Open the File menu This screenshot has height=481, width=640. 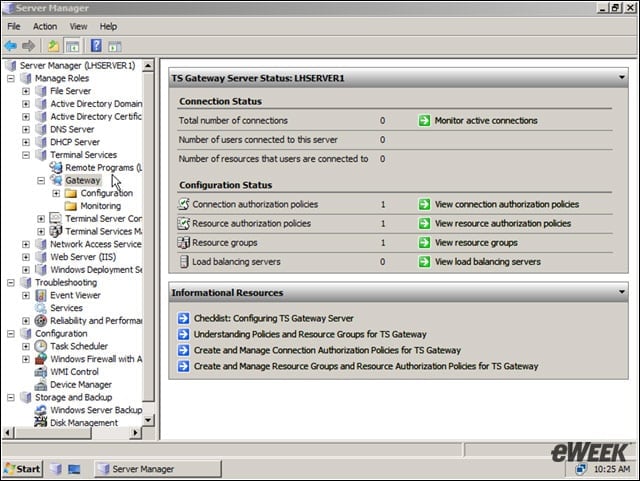13,27
